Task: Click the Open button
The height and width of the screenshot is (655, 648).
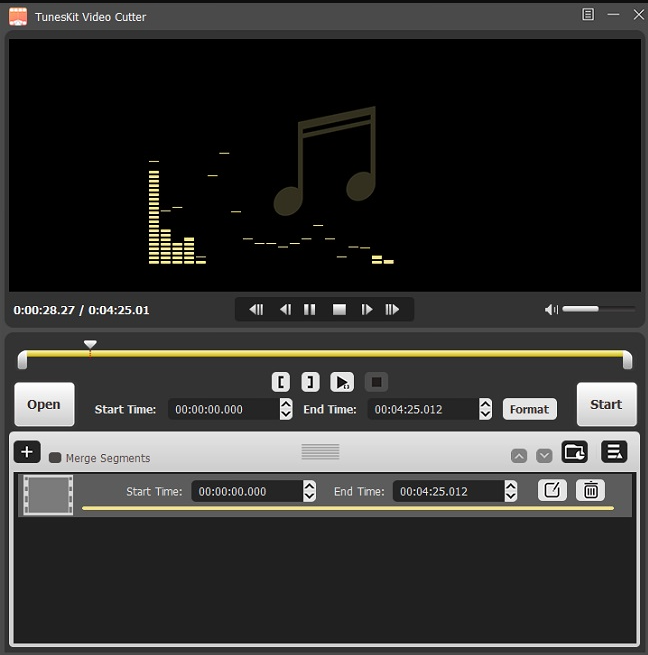Action: [x=44, y=405]
